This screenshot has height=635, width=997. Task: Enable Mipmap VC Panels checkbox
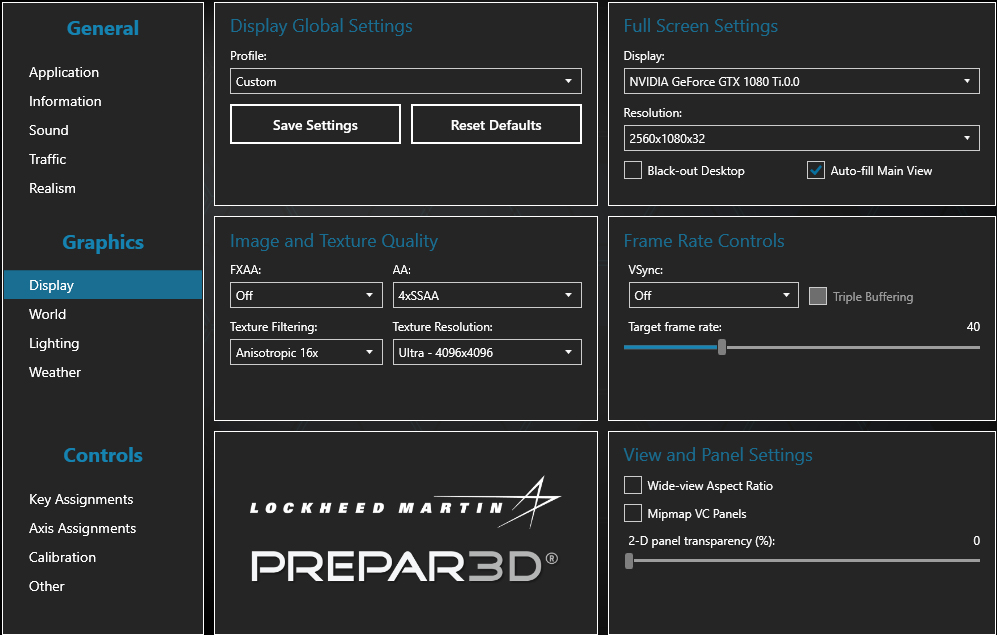(633, 513)
